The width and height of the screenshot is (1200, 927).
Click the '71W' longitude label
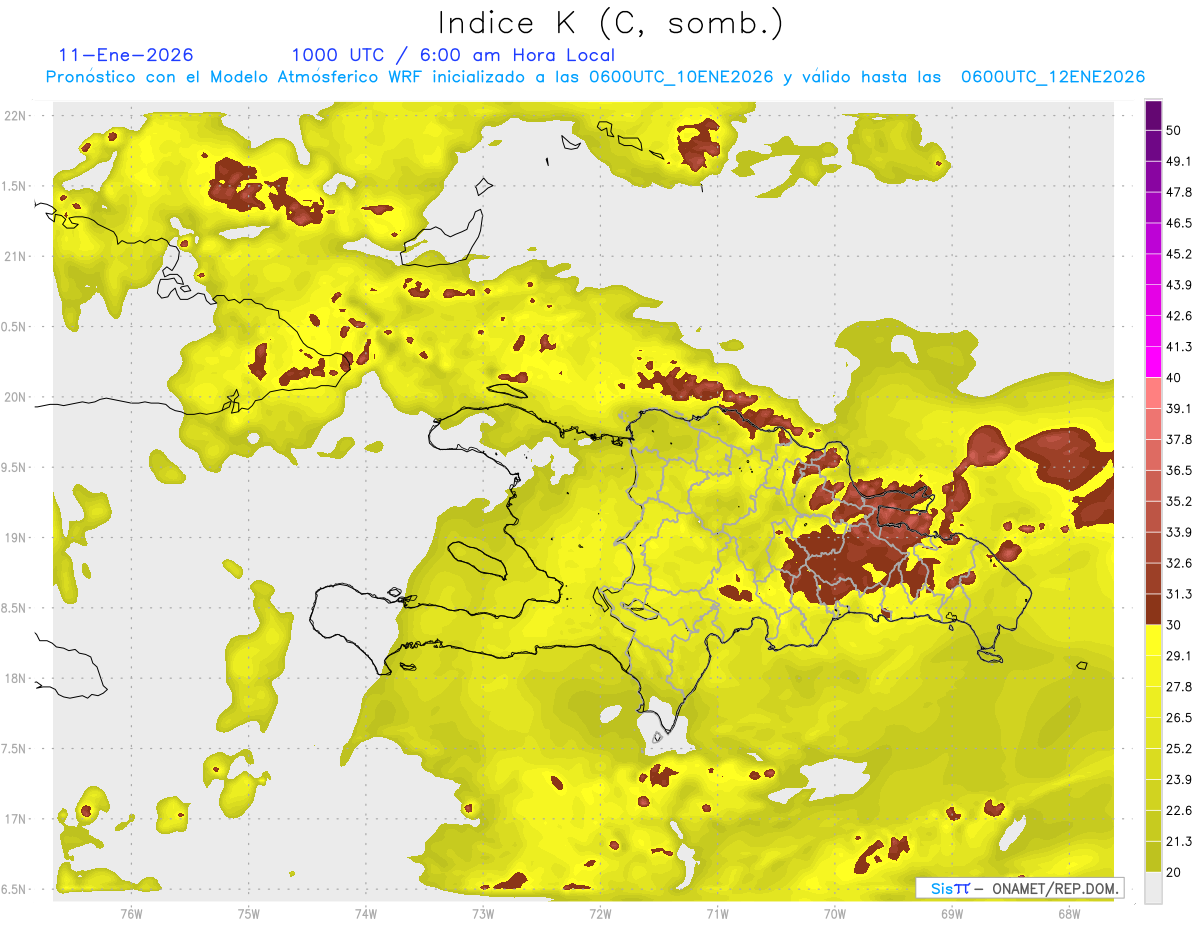coord(717,913)
